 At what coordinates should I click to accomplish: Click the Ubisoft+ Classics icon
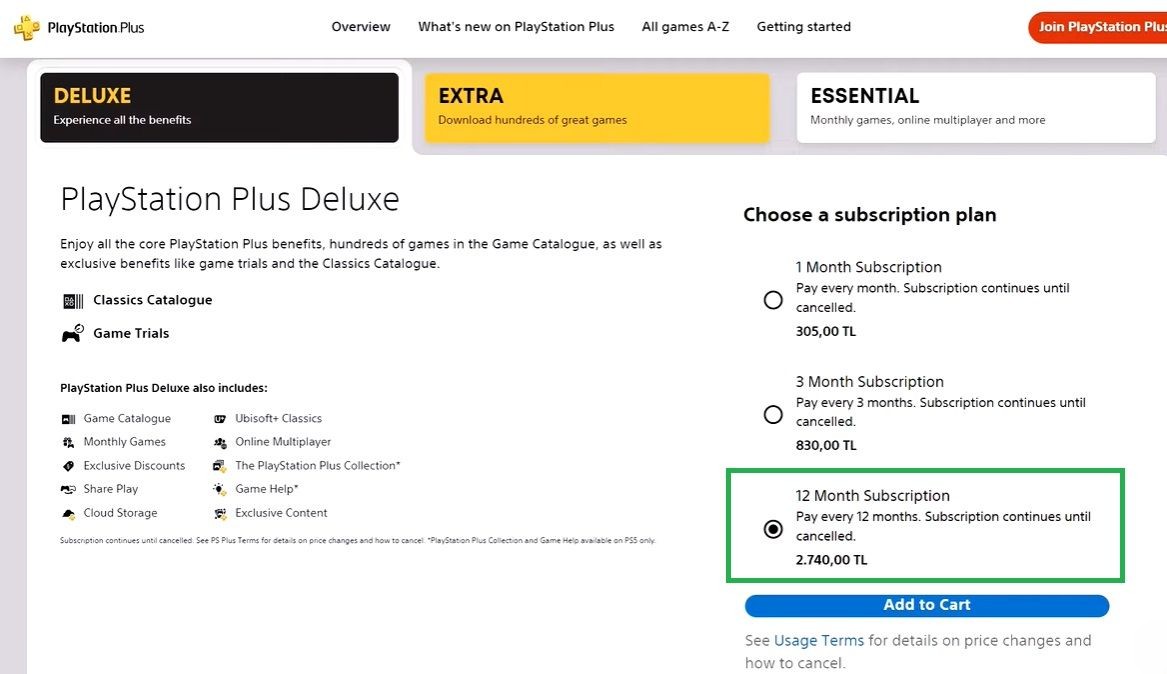pyautogui.click(x=220, y=419)
